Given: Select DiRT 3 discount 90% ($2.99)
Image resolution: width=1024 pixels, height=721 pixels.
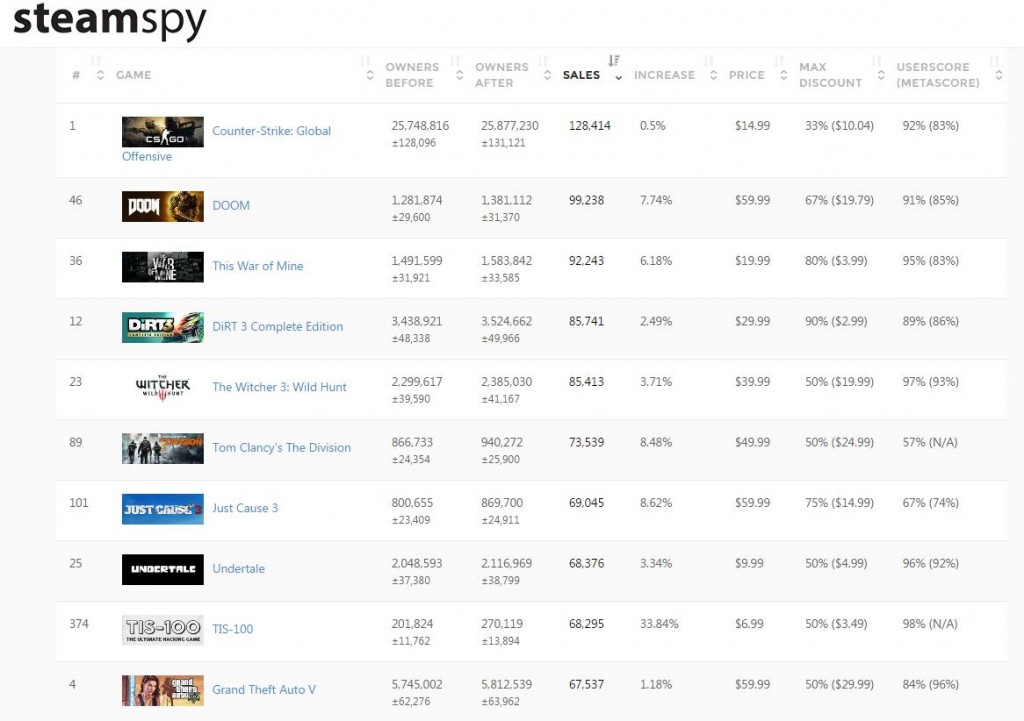Looking at the screenshot, I should pos(836,321).
